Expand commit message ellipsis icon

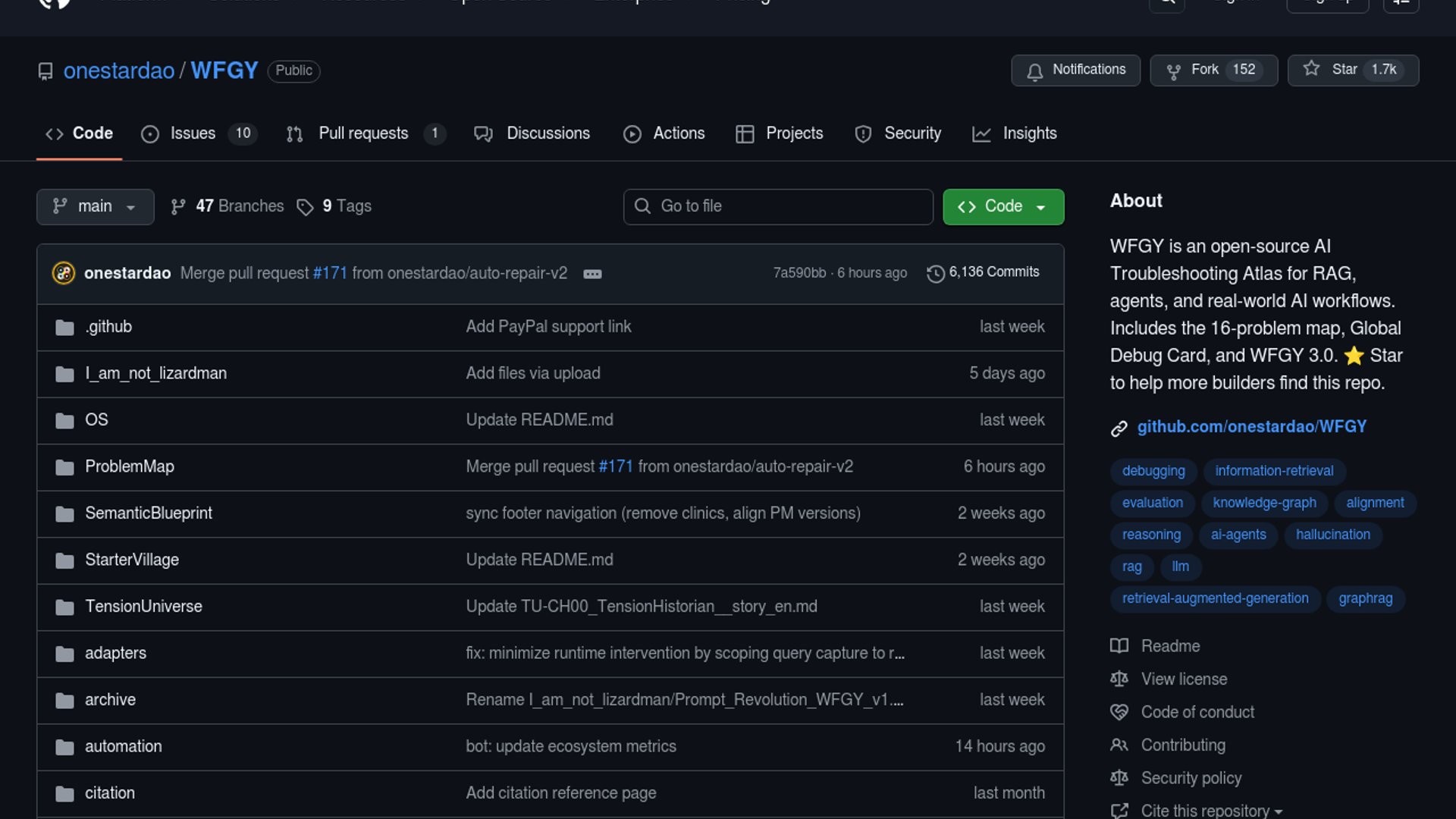(592, 274)
